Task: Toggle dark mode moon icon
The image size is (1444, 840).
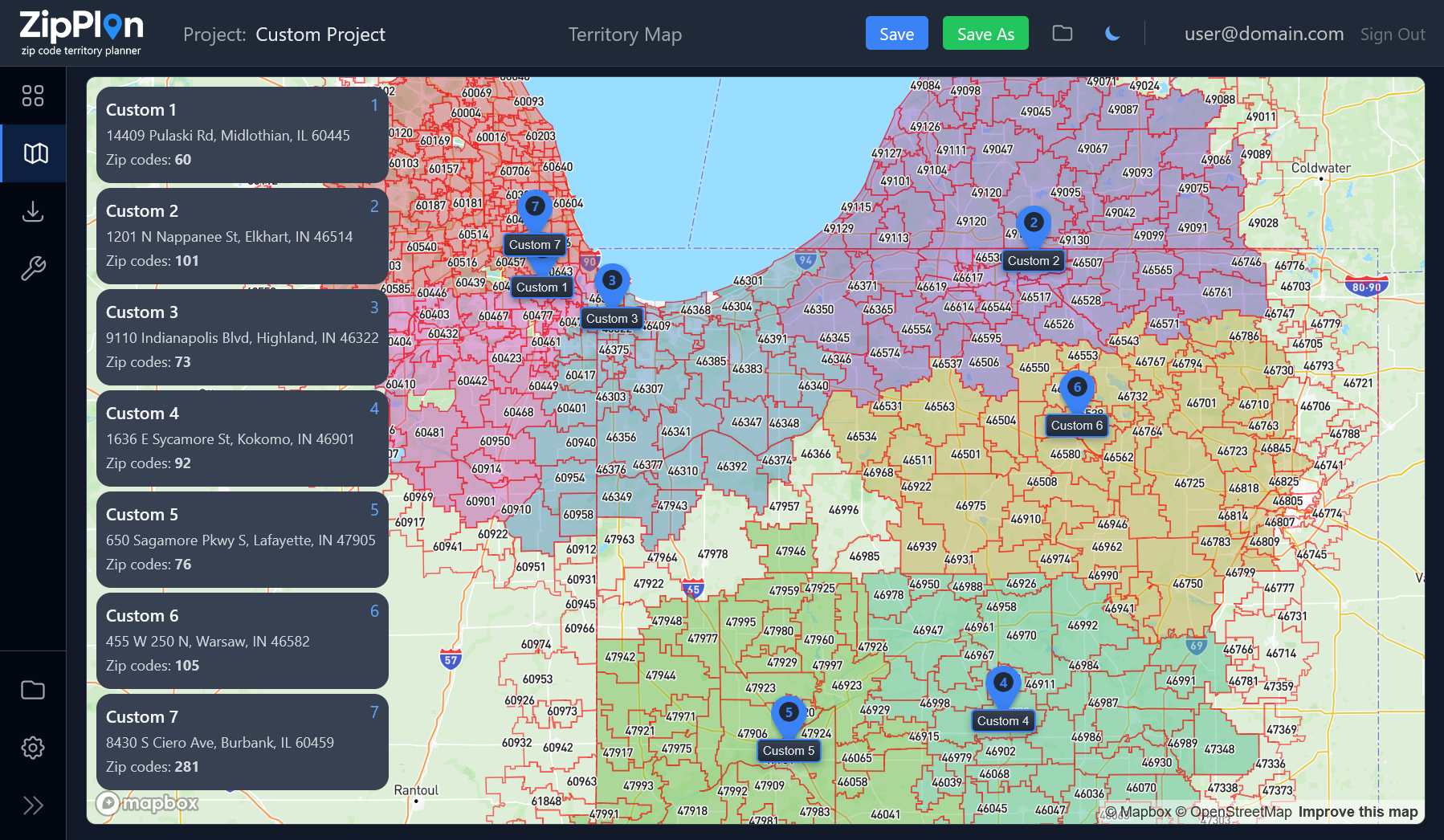Action: pos(1112,34)
